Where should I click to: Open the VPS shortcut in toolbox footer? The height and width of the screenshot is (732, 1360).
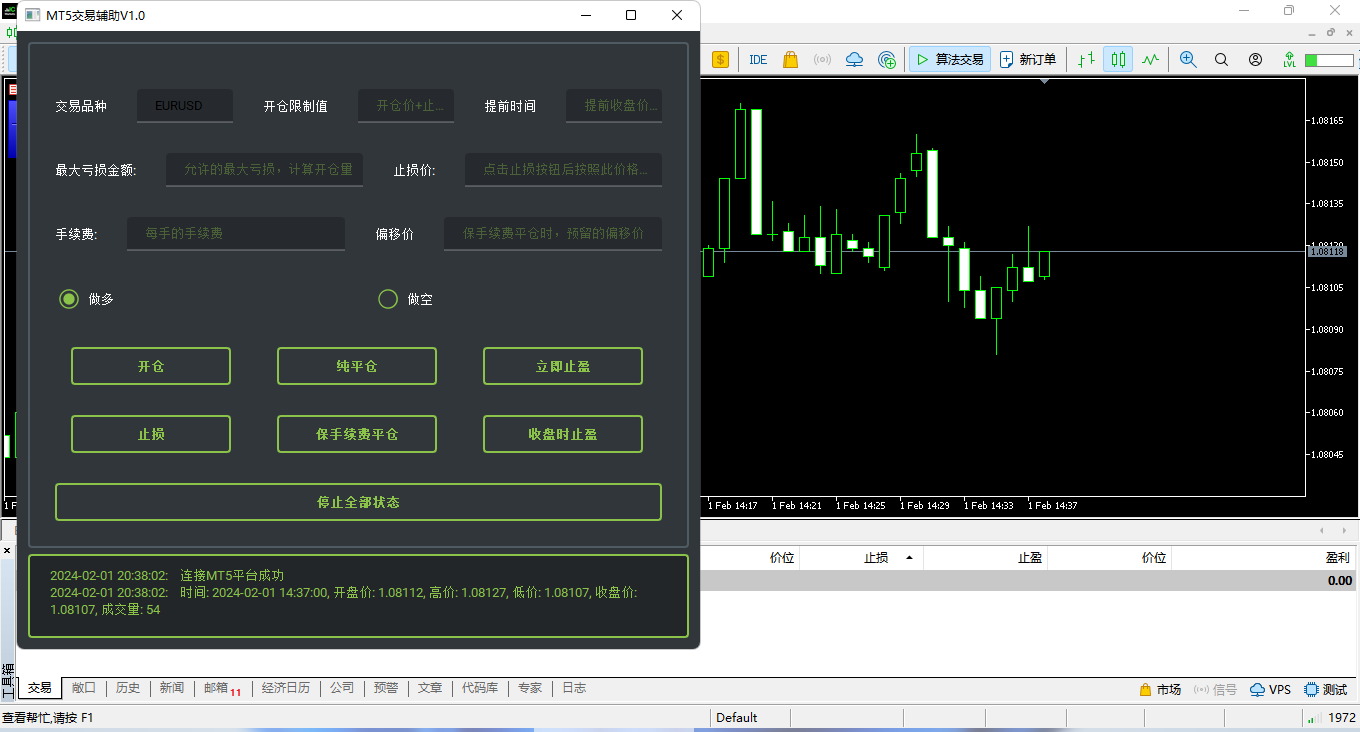pos(1270,689)
